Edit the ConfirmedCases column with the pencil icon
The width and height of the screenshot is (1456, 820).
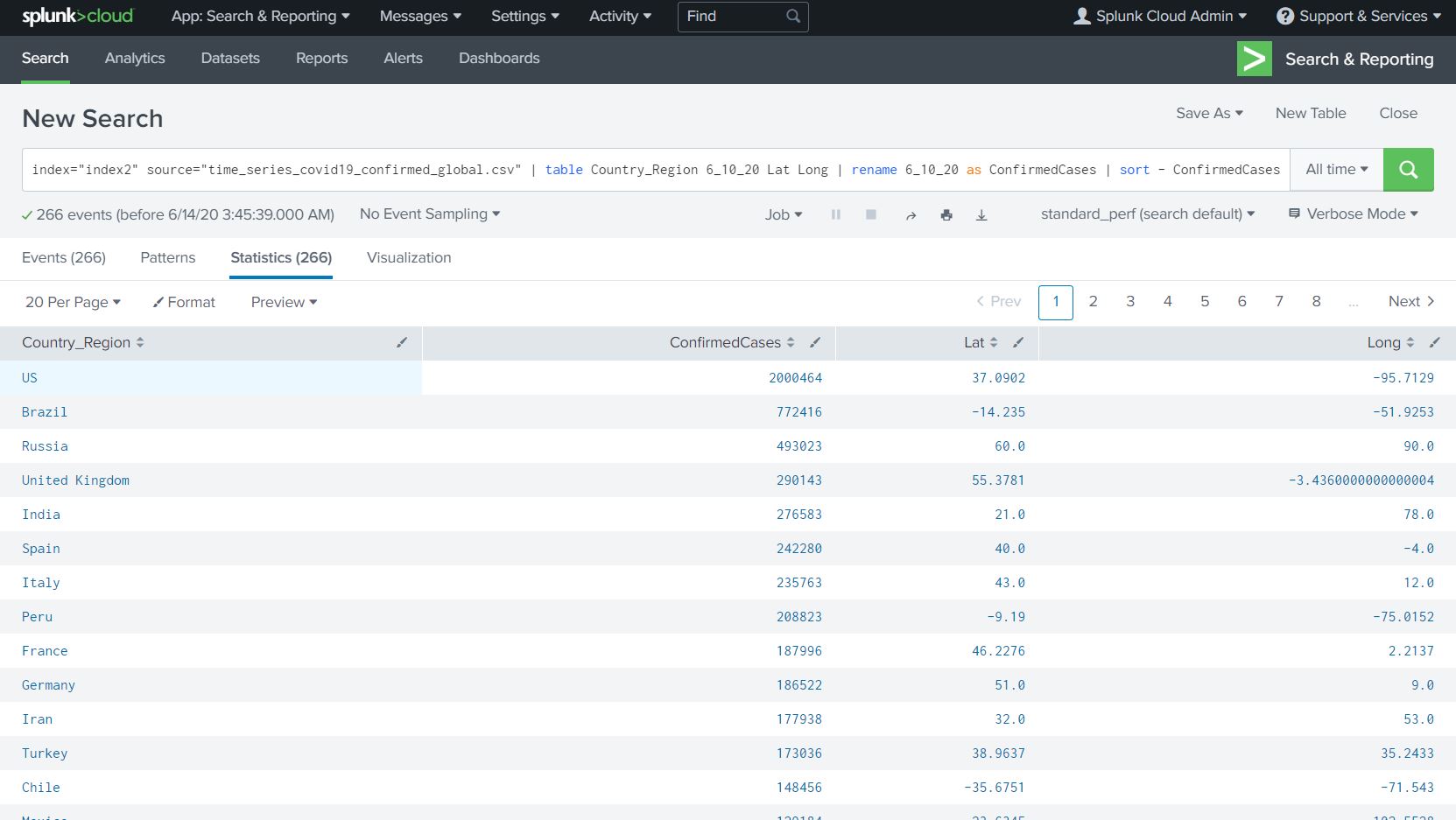pos(815,342)
